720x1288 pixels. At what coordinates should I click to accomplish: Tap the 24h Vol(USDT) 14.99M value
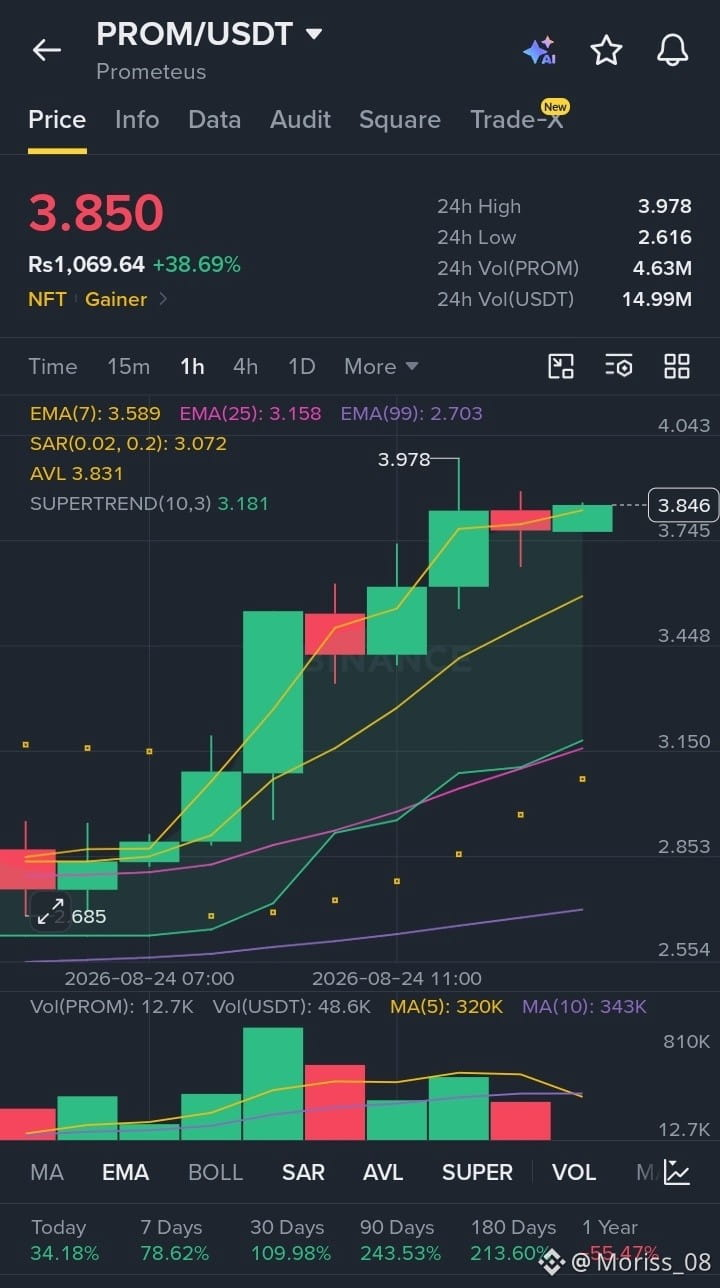(657, 299)
